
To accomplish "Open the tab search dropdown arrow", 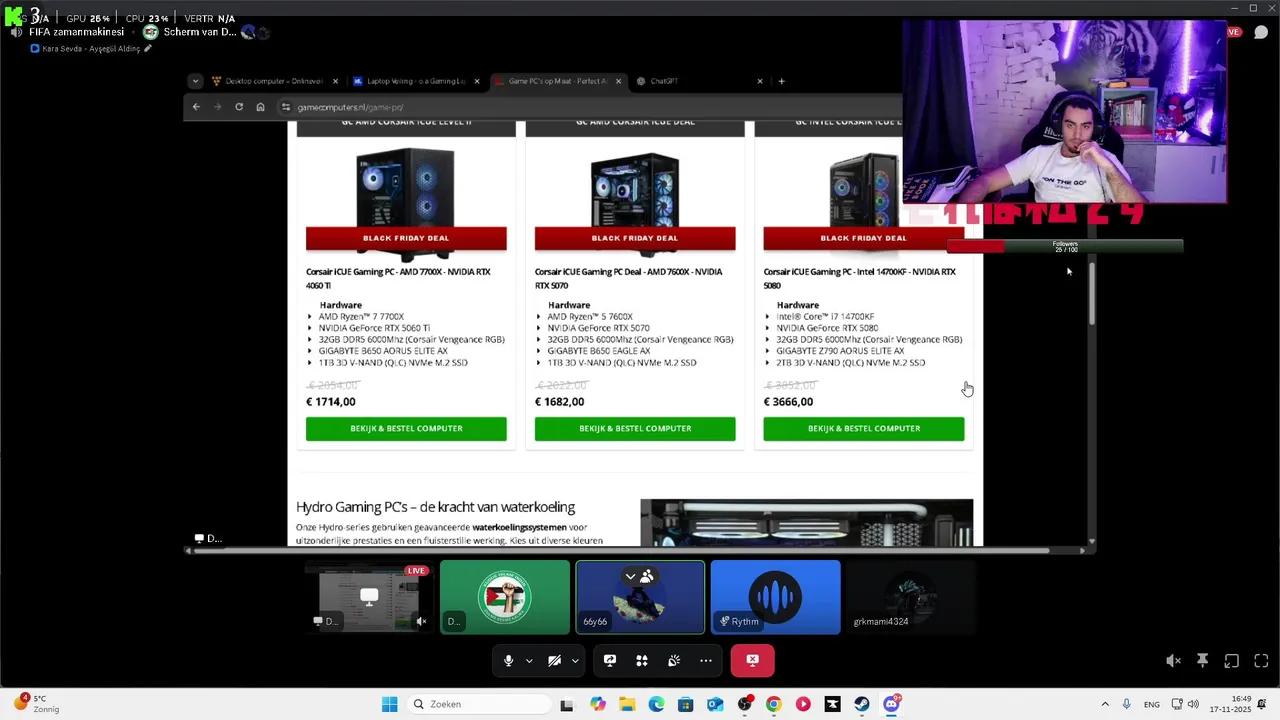I will tap(195, 81).
